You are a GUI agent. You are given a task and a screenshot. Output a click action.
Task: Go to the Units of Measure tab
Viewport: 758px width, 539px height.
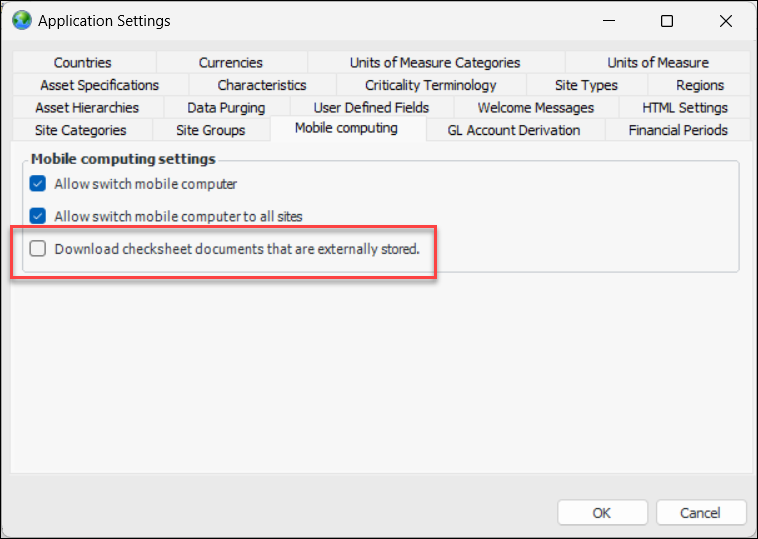tap(657, 63)
